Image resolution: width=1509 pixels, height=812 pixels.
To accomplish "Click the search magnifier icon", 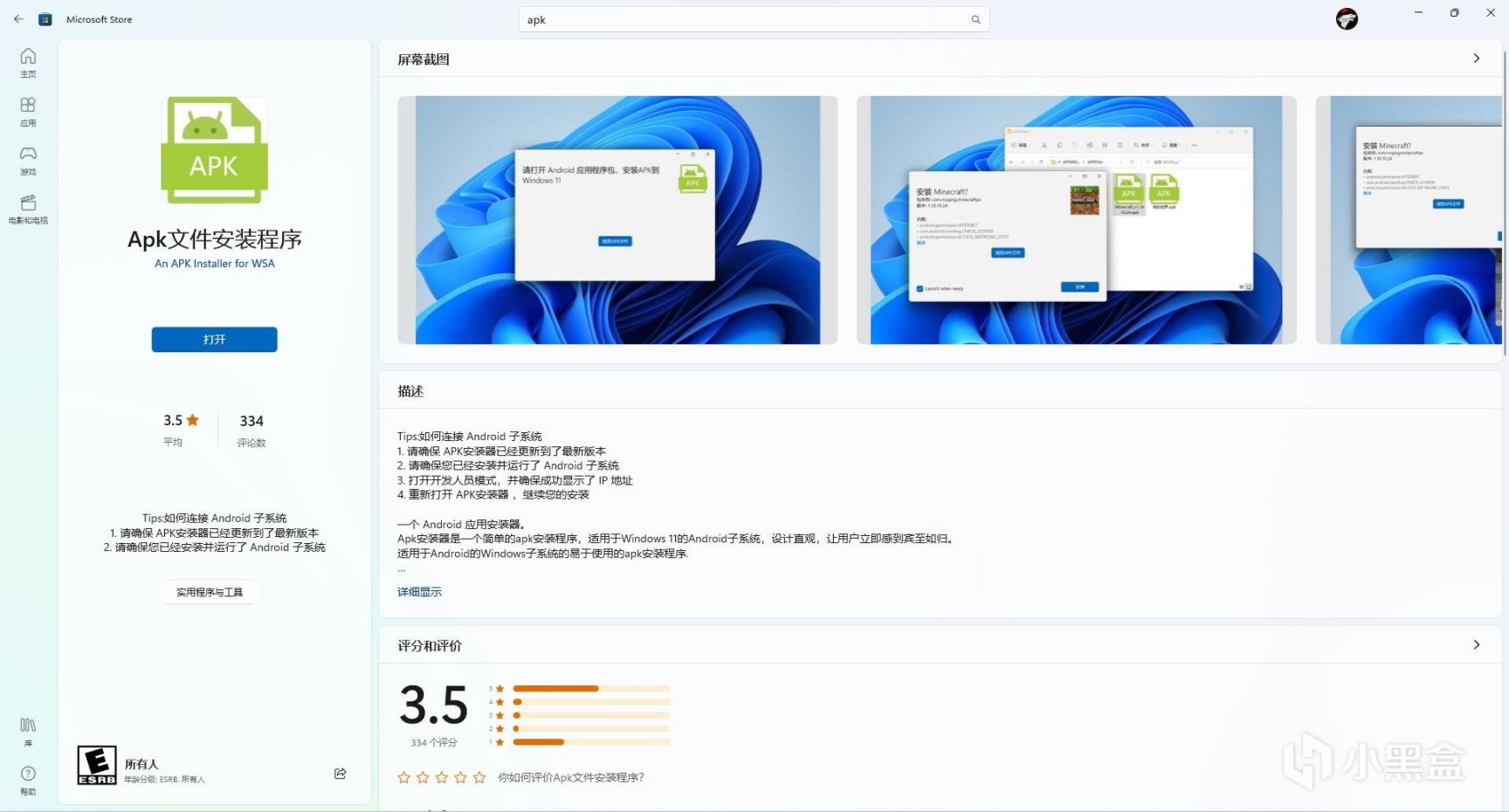I will [x=975, y=19].
